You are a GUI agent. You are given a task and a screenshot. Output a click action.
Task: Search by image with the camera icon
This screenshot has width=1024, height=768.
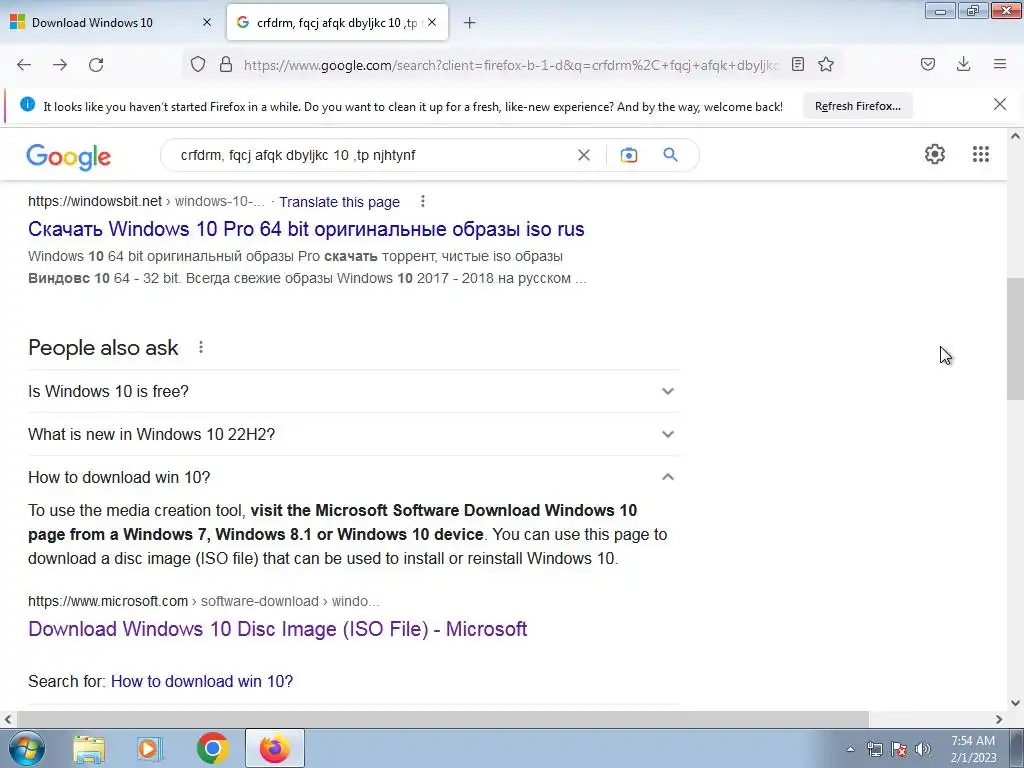[629, 155]
